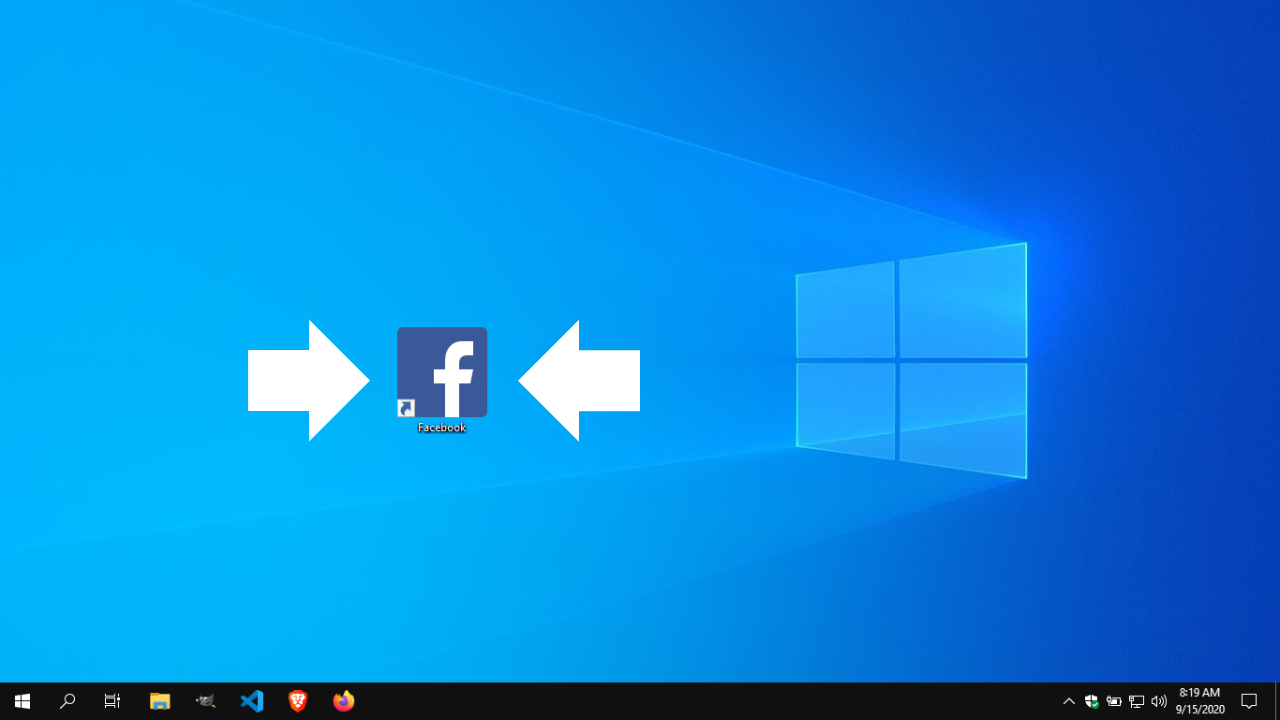Open network connection tray icon
The image size is (1280, 720).
click(x=1136, y=701)
